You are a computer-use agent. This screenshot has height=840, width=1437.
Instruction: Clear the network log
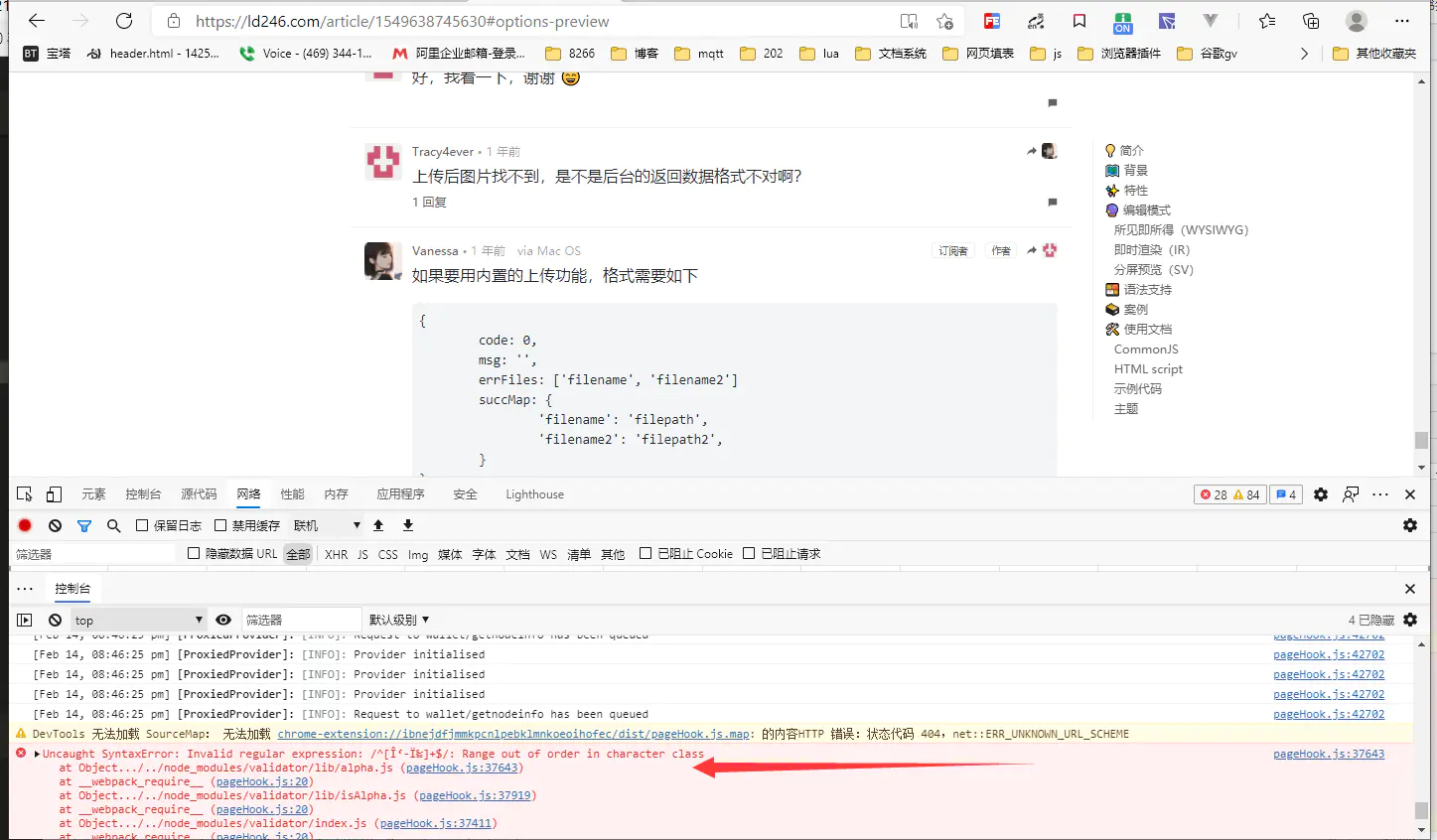[x=55, y=525]
